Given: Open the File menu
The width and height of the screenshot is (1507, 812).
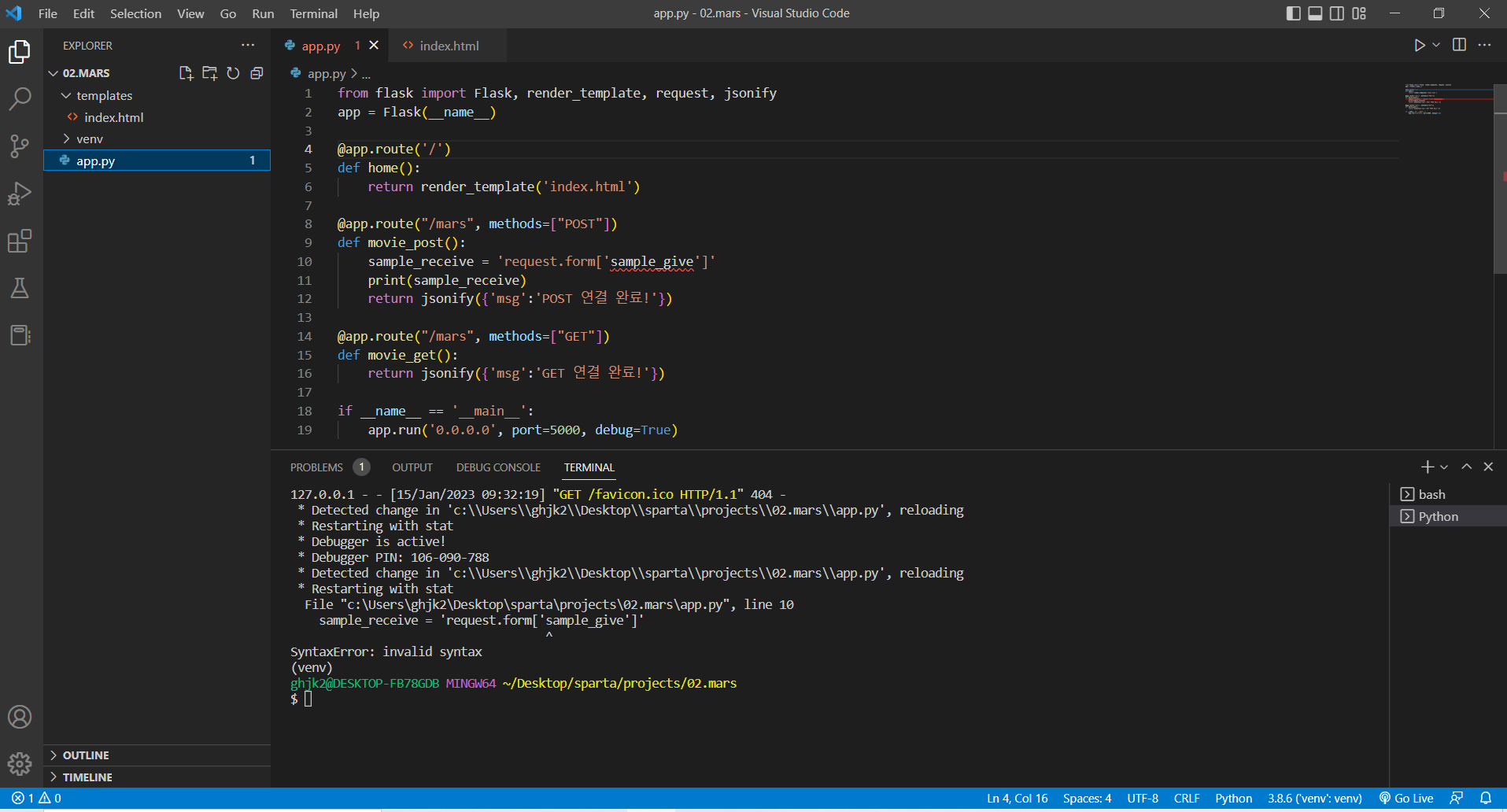Looking at the screenshot, I should (x=48, y=13).
